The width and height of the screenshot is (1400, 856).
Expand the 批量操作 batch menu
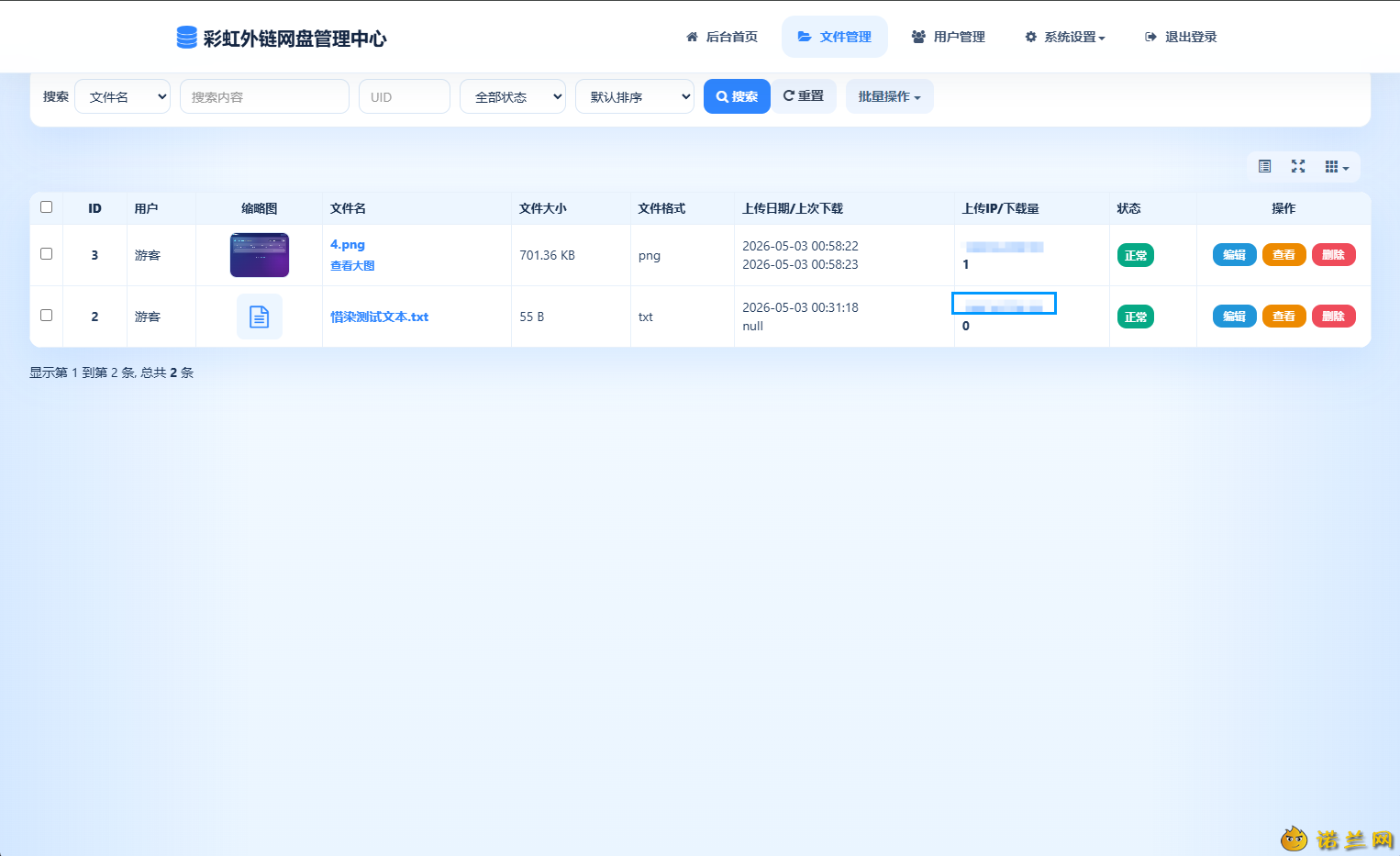point(890,96)
